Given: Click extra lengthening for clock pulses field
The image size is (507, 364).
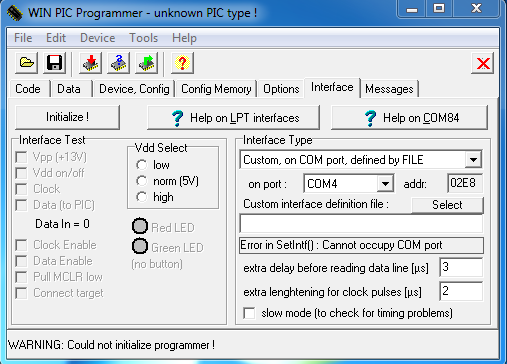Looking at the screenshot, I should pos(461,291).
